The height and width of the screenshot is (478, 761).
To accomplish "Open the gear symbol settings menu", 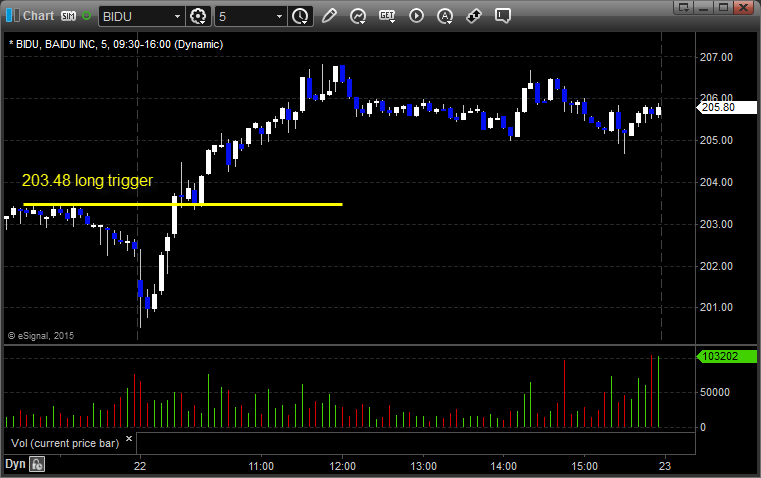I will point(198,16).
